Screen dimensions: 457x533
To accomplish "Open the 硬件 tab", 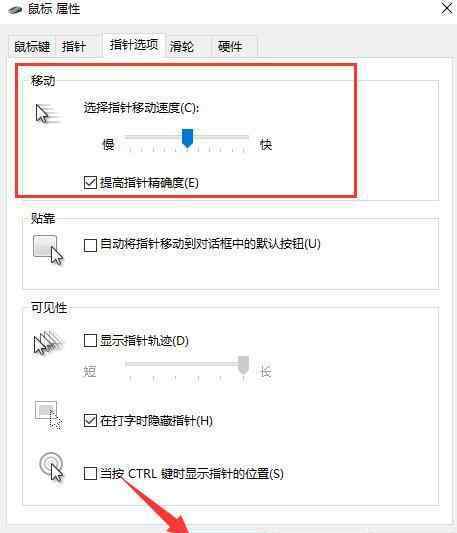I will coord(230,46).
